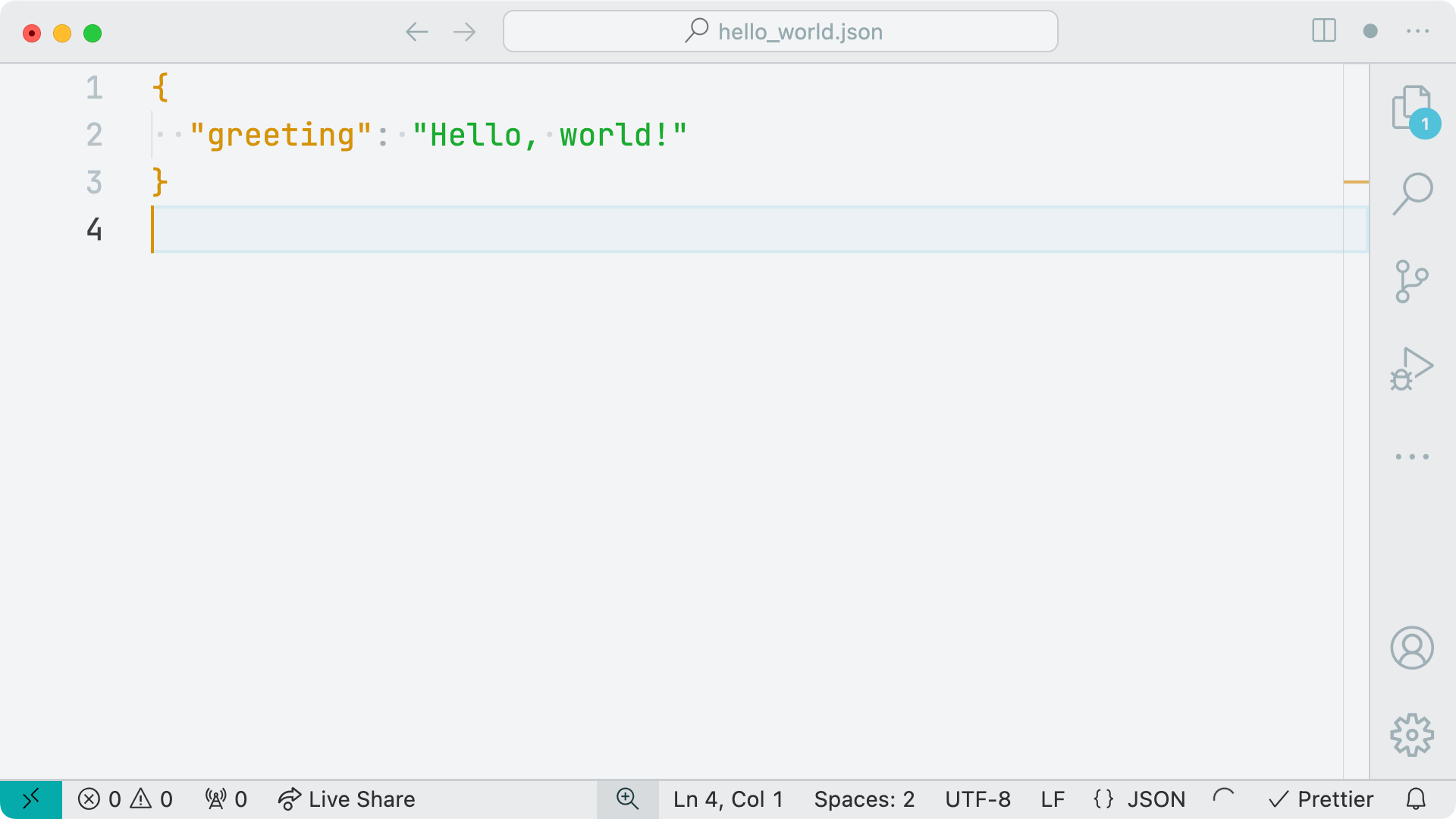This screenshot has height=819, width=1456.
Task: Show additional activity bar views ellipsis
Action: click(1411, 457)
